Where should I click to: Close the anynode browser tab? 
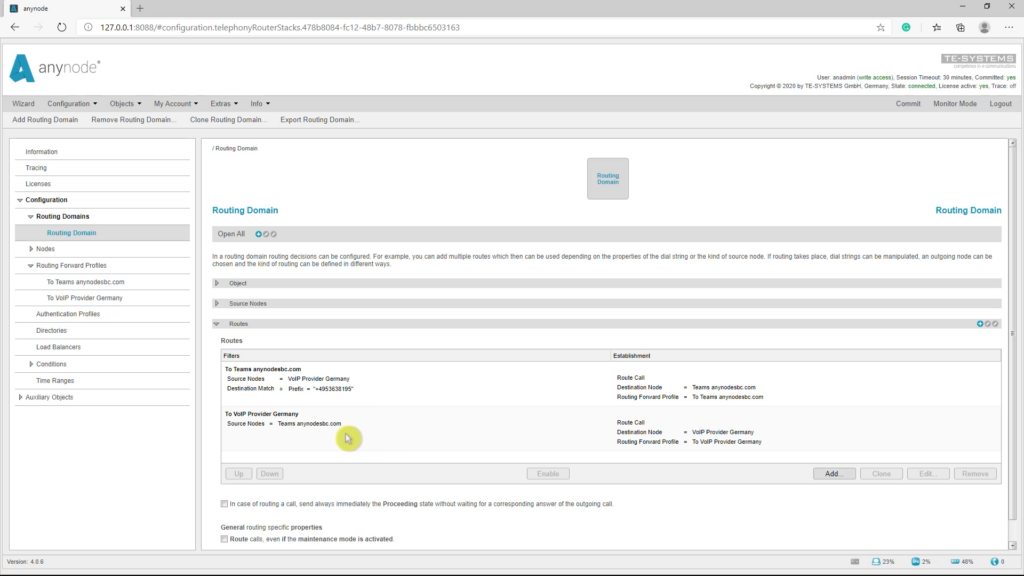pos(122,8)
